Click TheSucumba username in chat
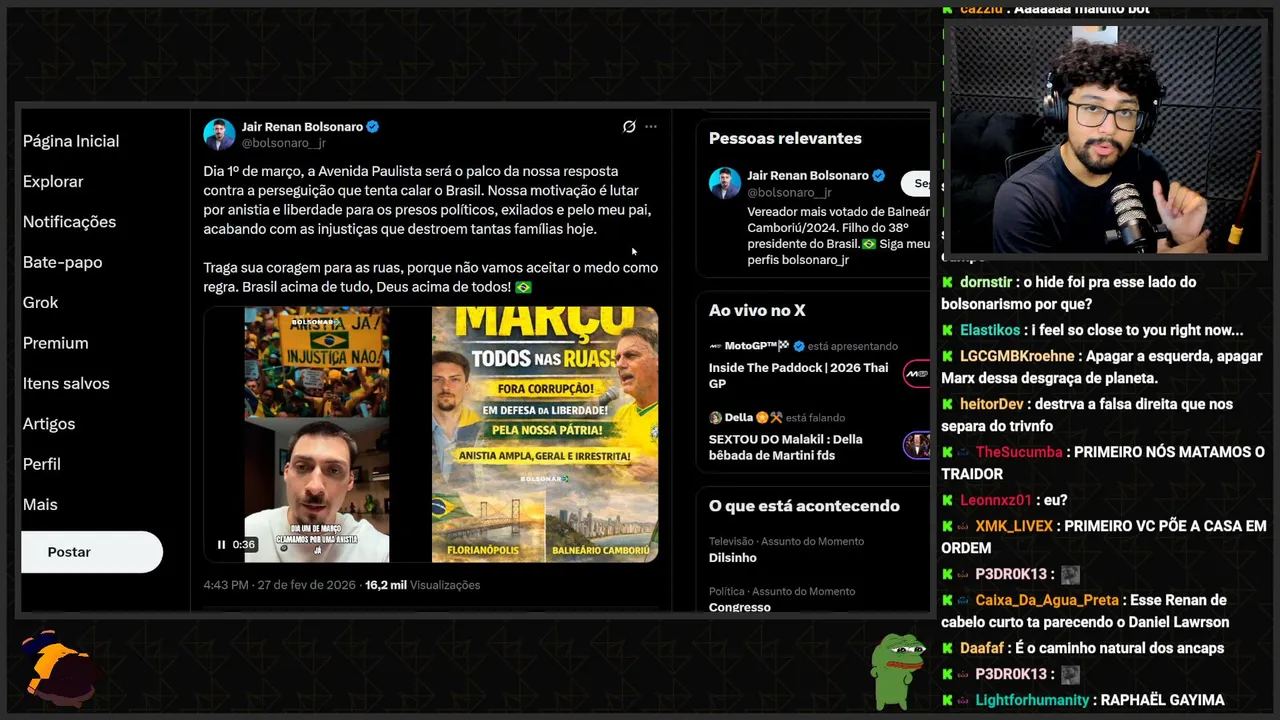Screen dimensions: 1280x720 point(1019,452)
